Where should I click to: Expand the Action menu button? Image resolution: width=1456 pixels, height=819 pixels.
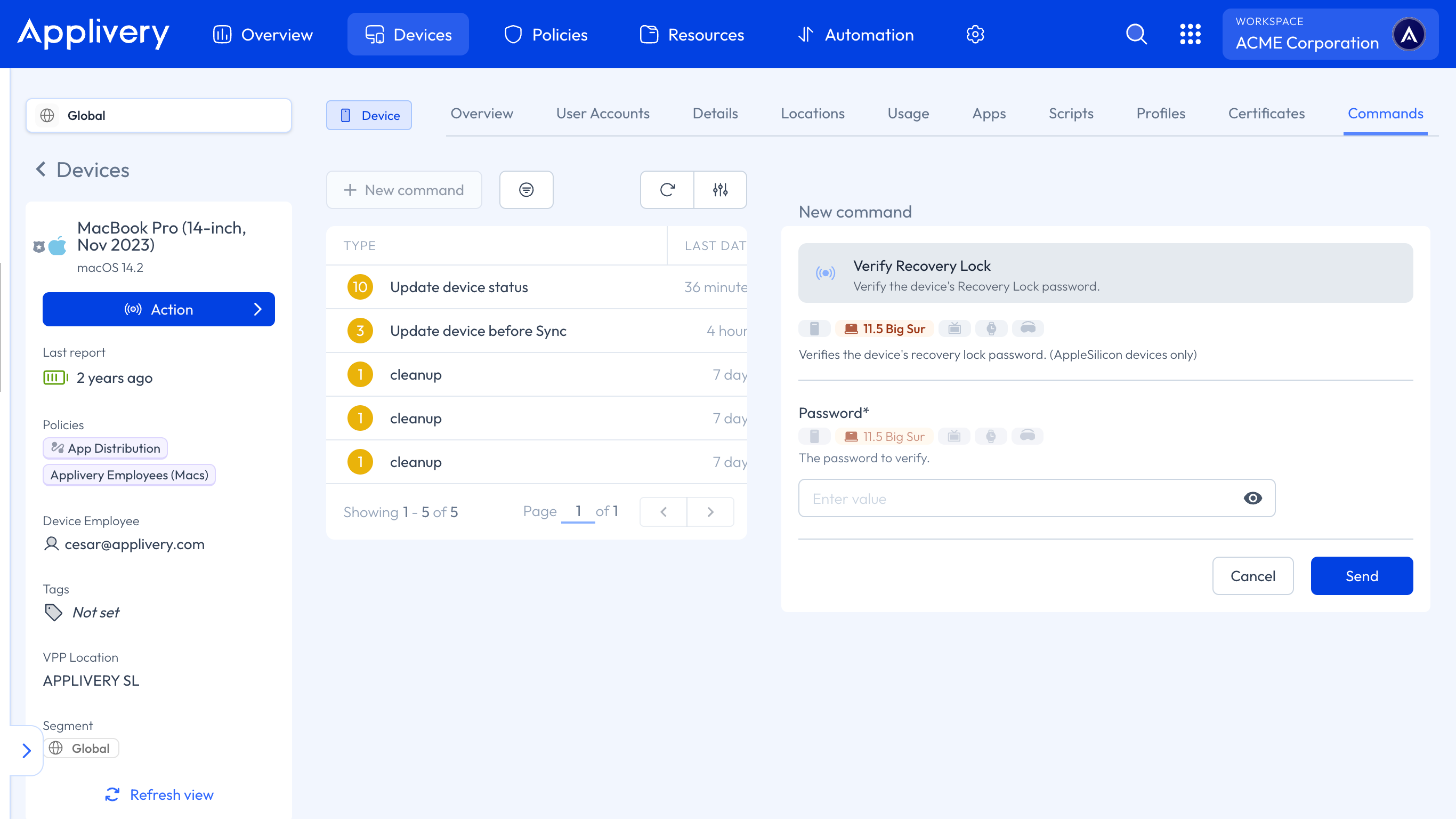coord(158,309)
